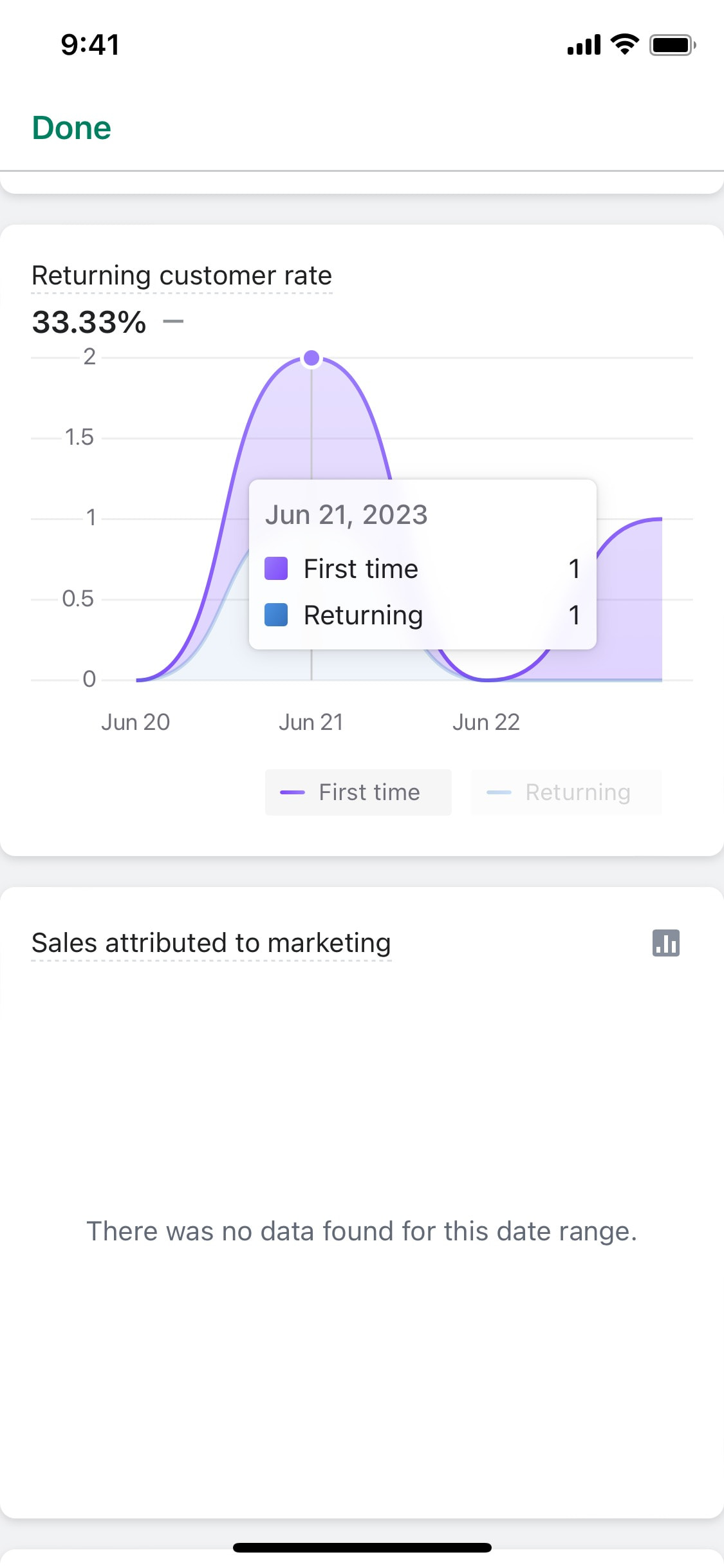Tap the cellular signal icon

click(584, 45)
